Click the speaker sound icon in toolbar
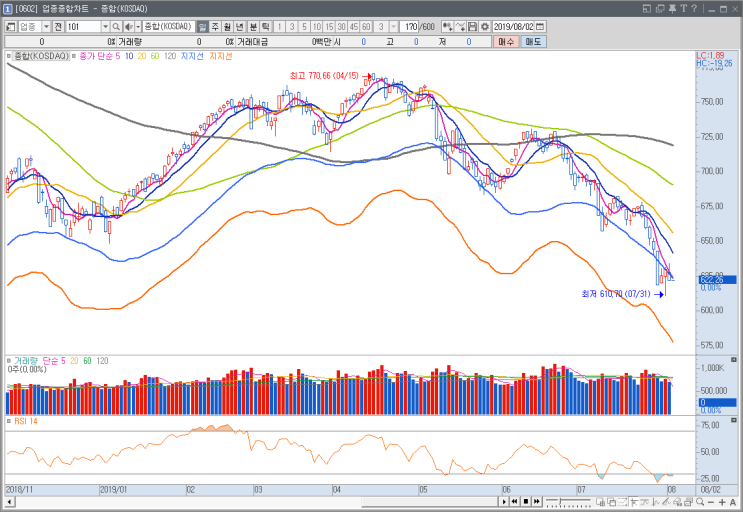The image size is (743, 512). tap(128, 27)
